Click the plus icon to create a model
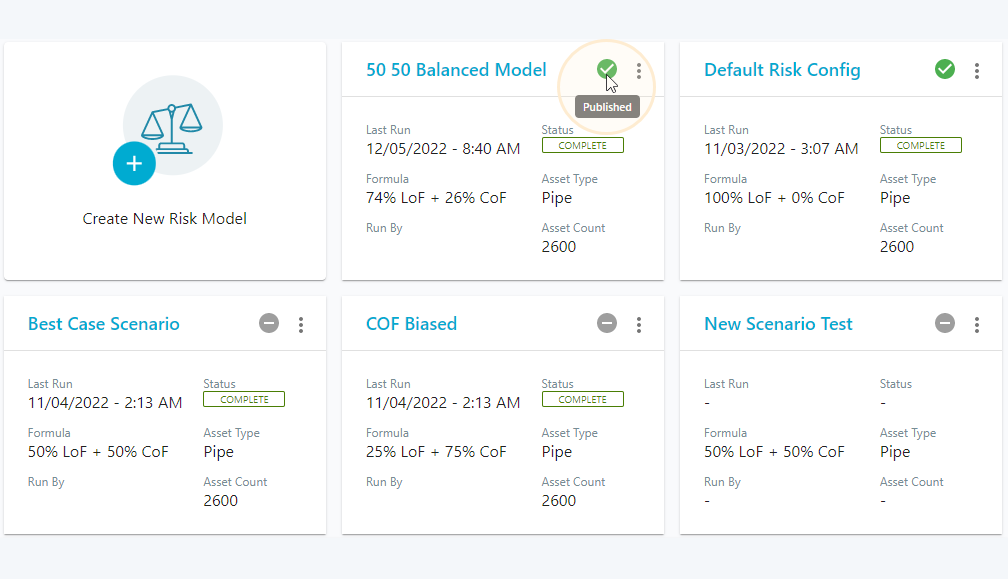Image resolution: width=1008 pixels, height=579 pixels. pos(134,164)
